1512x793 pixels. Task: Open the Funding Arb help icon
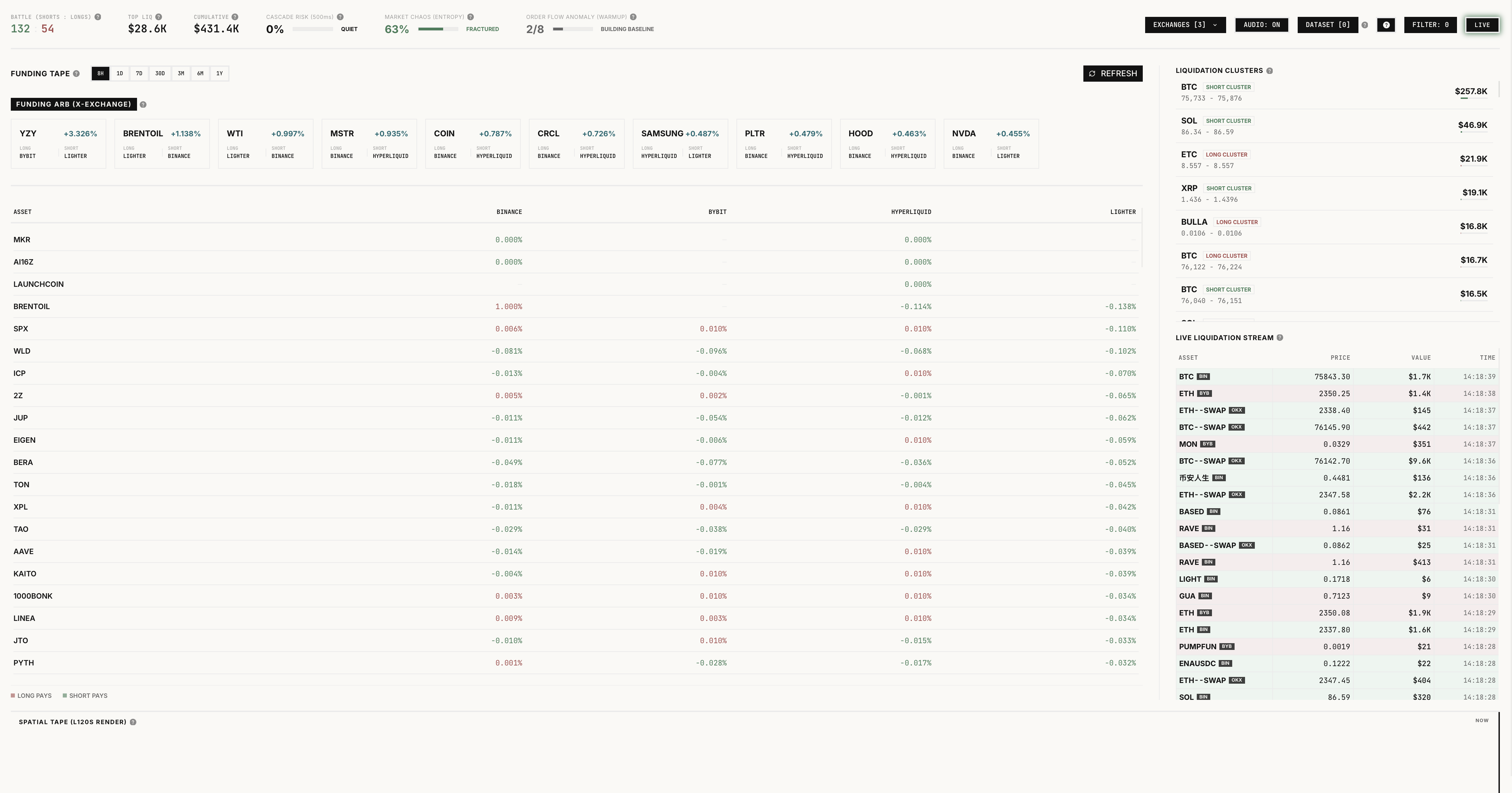[143, 105]
